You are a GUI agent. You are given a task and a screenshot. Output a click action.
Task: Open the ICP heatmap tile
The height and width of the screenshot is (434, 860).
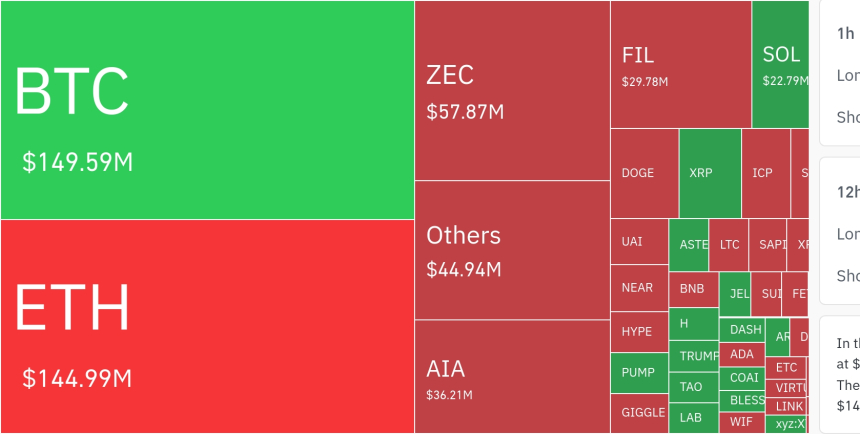click(765, 173)
